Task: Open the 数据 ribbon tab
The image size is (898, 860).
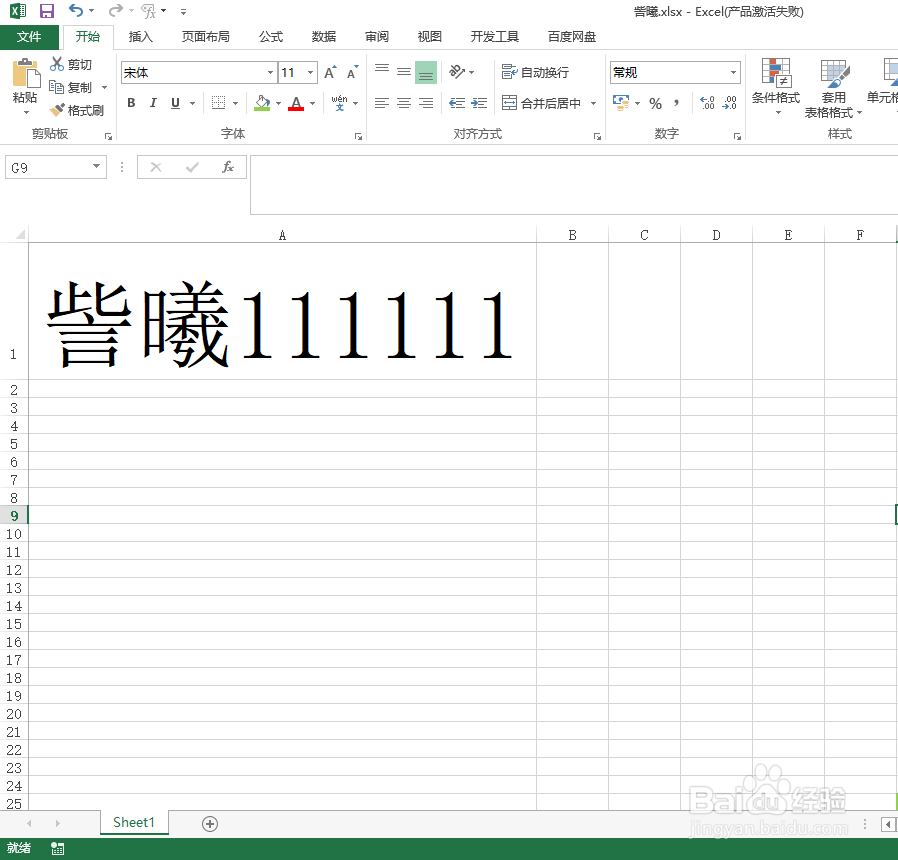Action: 323,36
